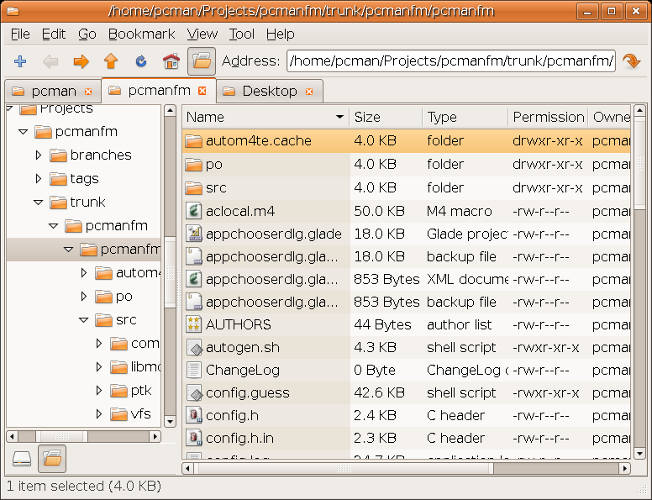Go up to the parent folder
Image resolution: width=652 pixels, height=500 pixels.
pos(111,61)
